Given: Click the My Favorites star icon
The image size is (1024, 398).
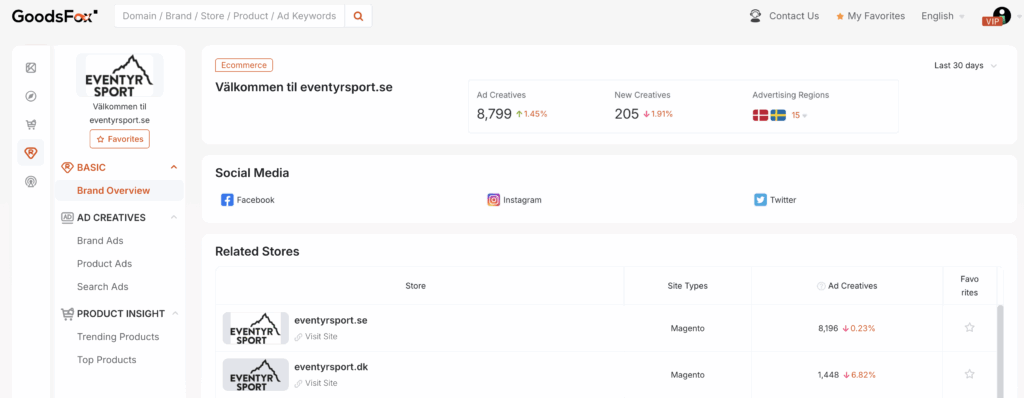Looking at the screenshot, I should [x=840, y=16].
